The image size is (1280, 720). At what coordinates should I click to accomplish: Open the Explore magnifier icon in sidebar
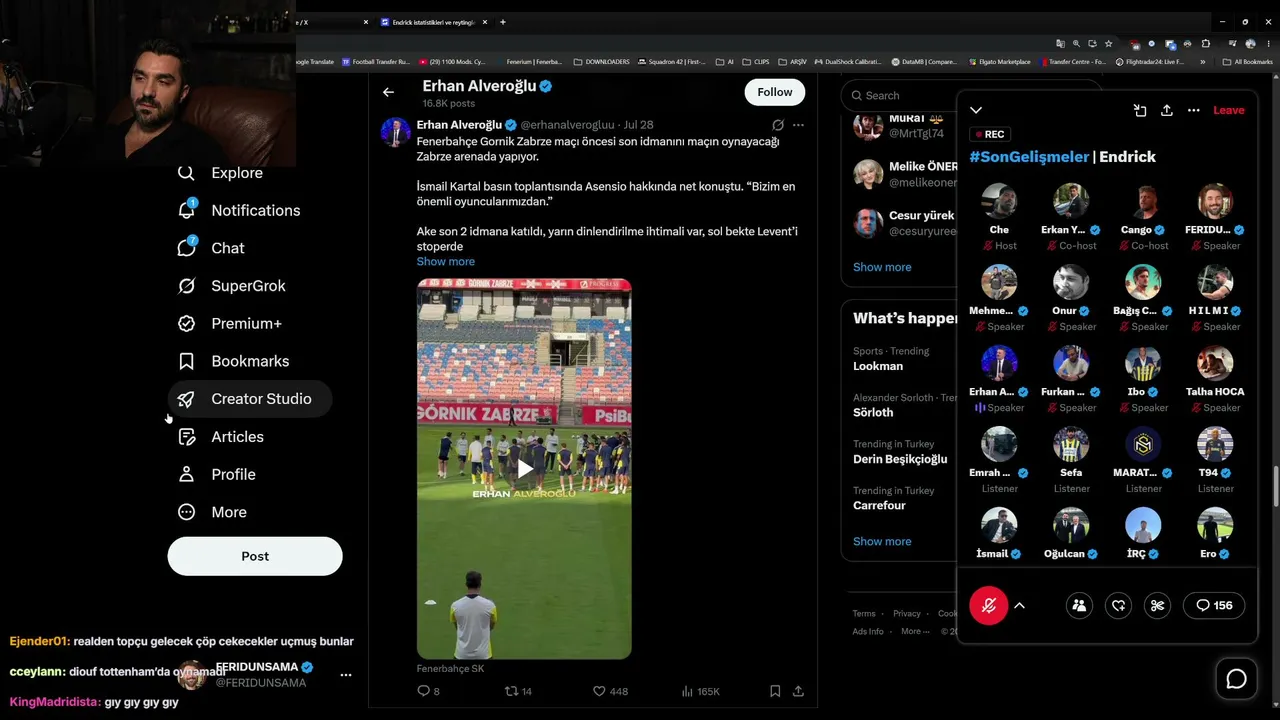[x=186, y=173]
